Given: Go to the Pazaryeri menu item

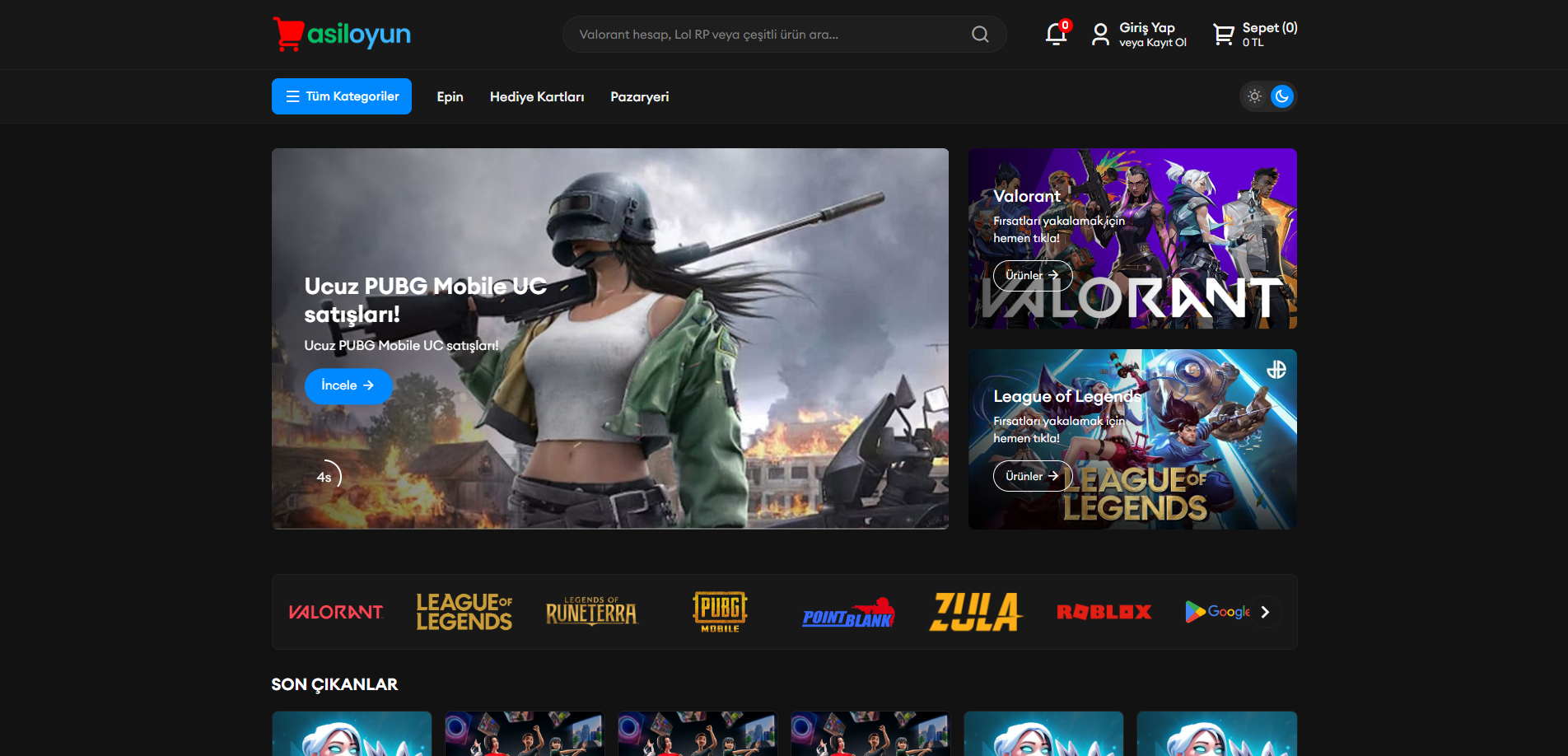Looking at the screenshot, I should [639, 97].
